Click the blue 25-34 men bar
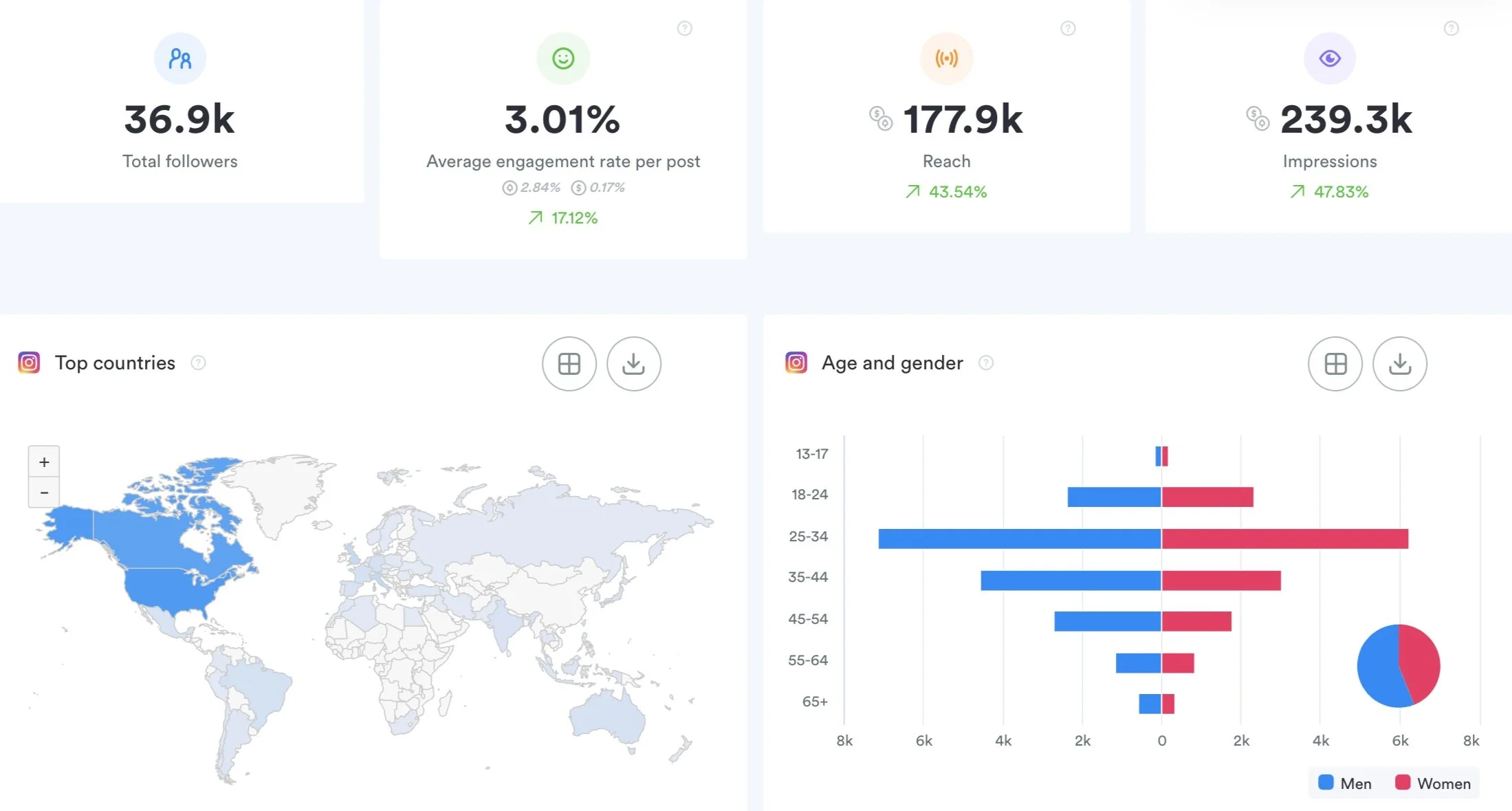 (x=1019, y=539)
